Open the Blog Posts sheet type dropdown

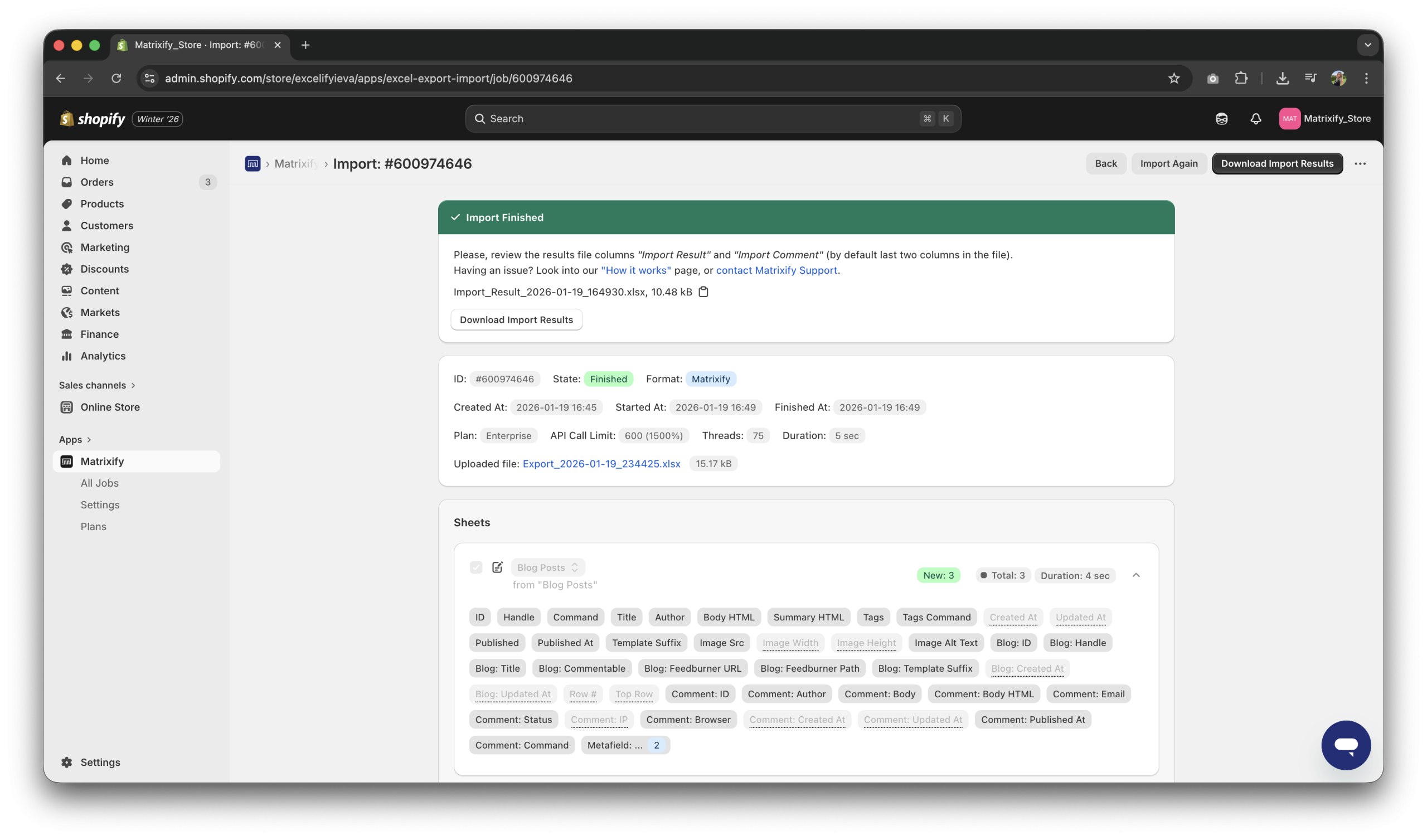coord(547,567)
